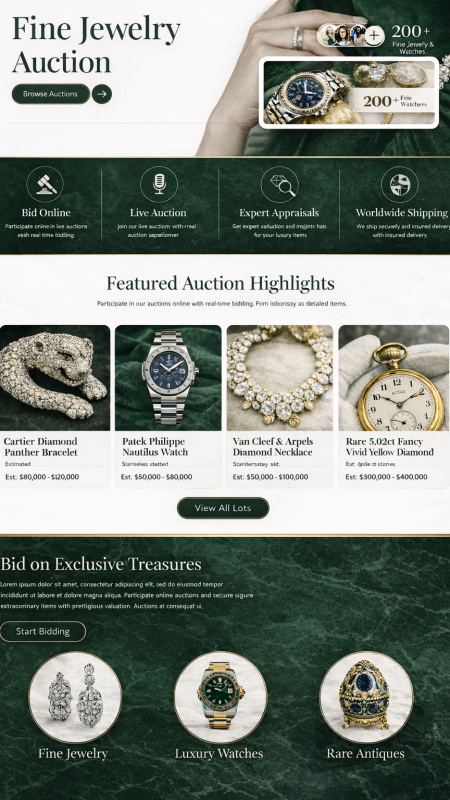Select the Live Auction microphone icon

(159, 185)
